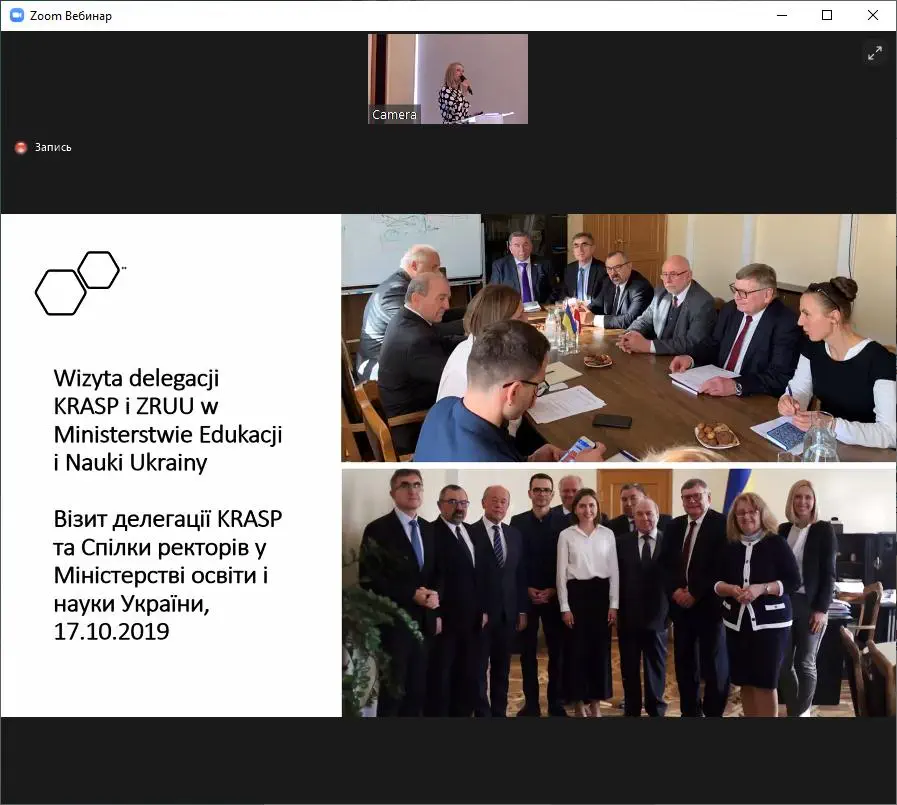Enter full screen with the expand arrows icon

click(875, 54)
